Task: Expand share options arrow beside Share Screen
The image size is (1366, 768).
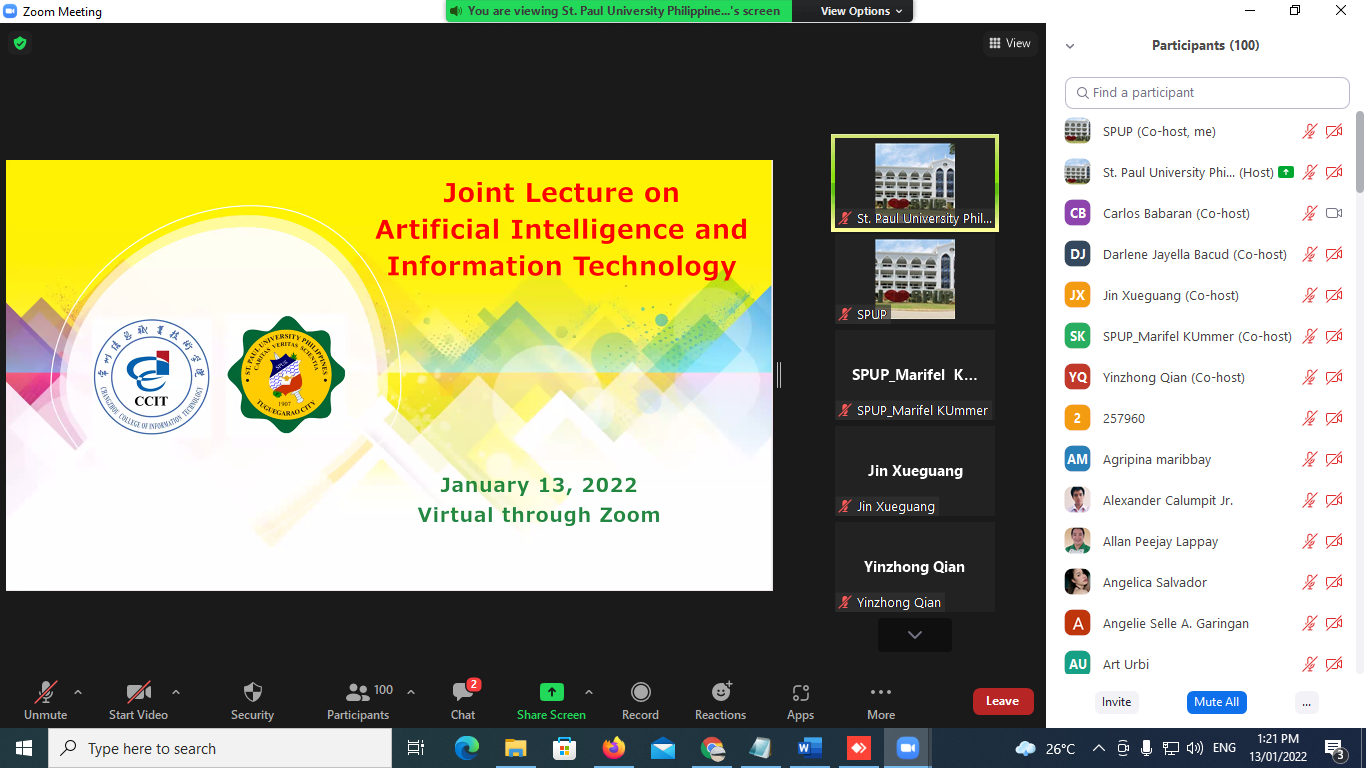Action: [588, 692]
